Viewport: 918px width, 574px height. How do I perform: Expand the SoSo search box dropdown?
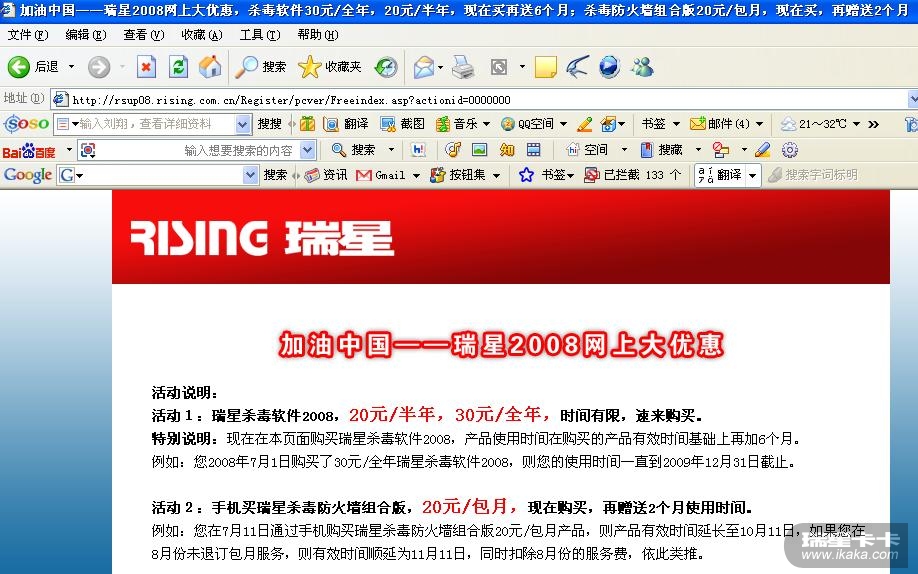pos(242,124)
